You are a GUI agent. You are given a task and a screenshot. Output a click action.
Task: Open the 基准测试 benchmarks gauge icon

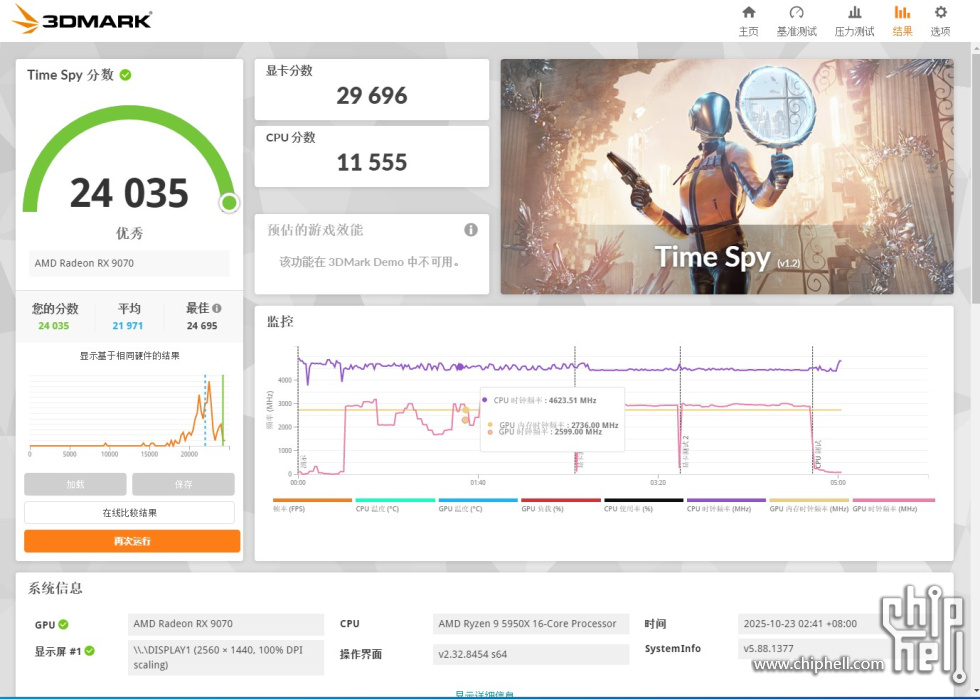796,13
